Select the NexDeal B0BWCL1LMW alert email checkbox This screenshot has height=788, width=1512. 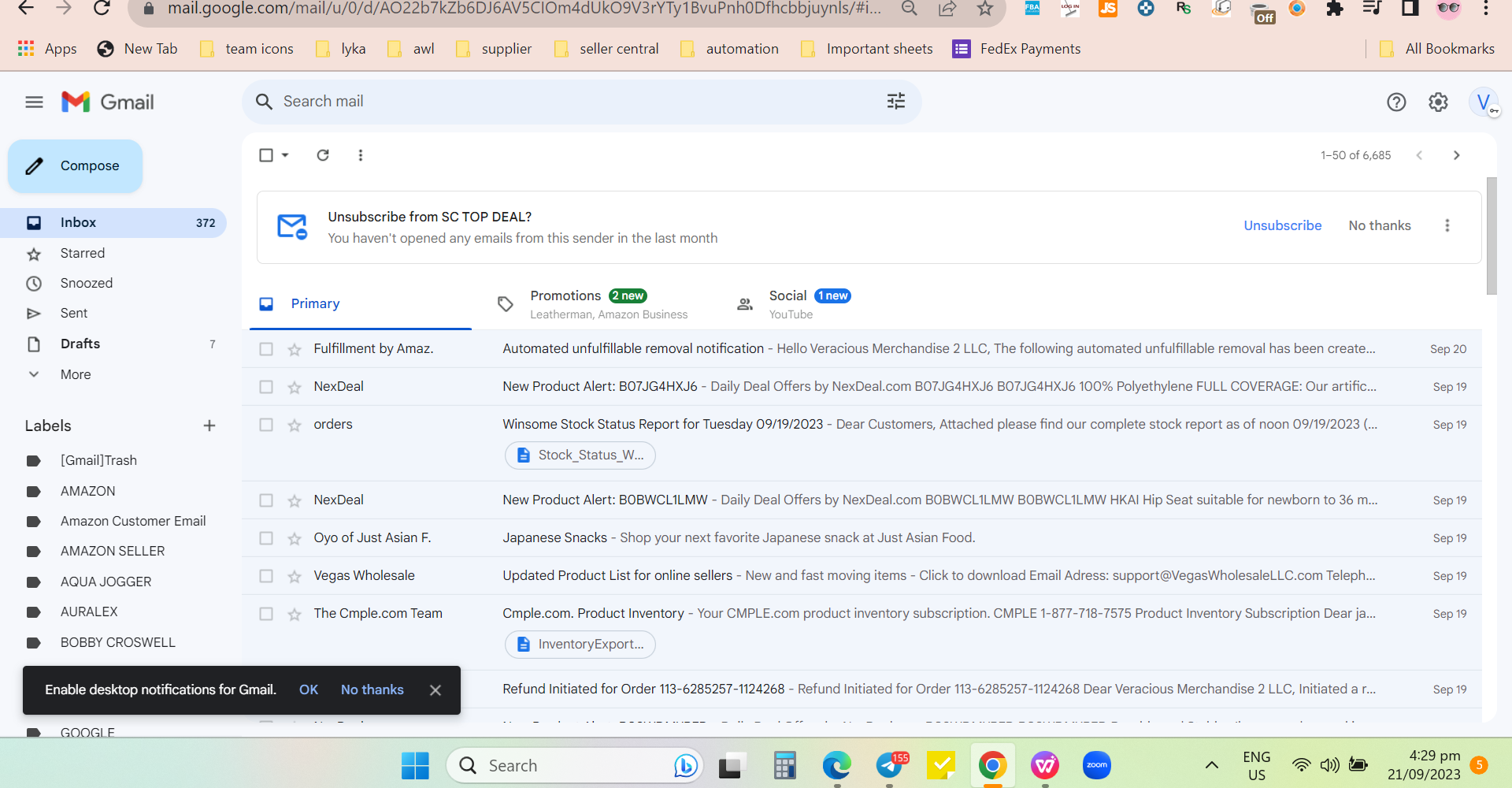(266, 500)
